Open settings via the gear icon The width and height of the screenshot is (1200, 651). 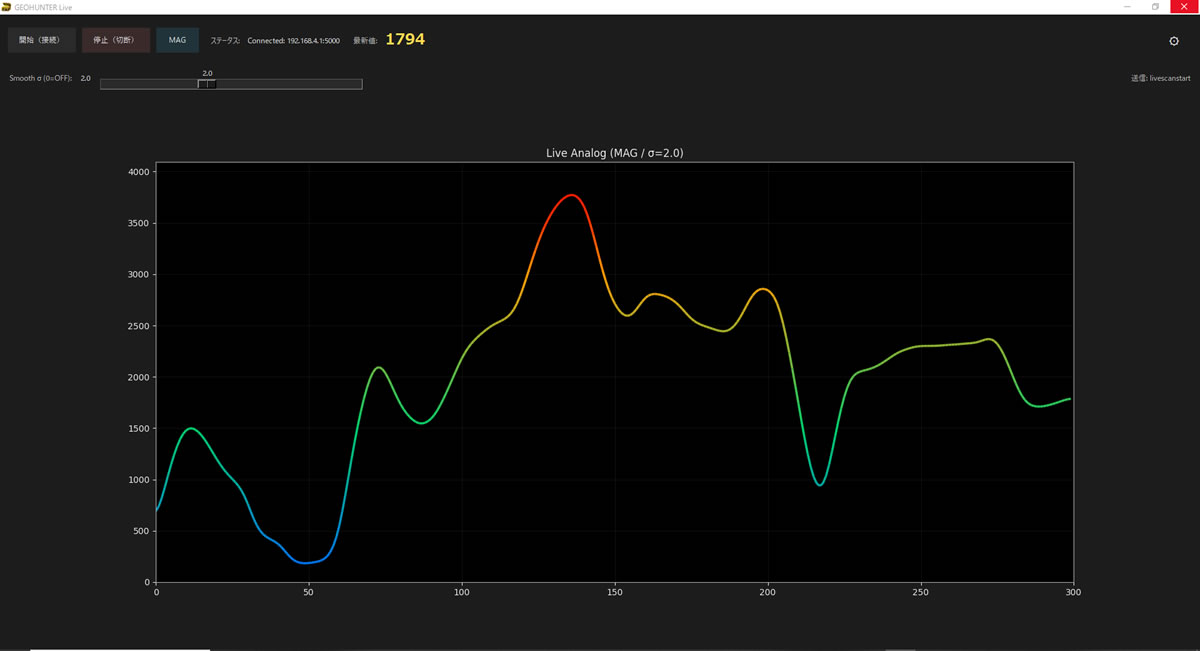(1174, 41)
